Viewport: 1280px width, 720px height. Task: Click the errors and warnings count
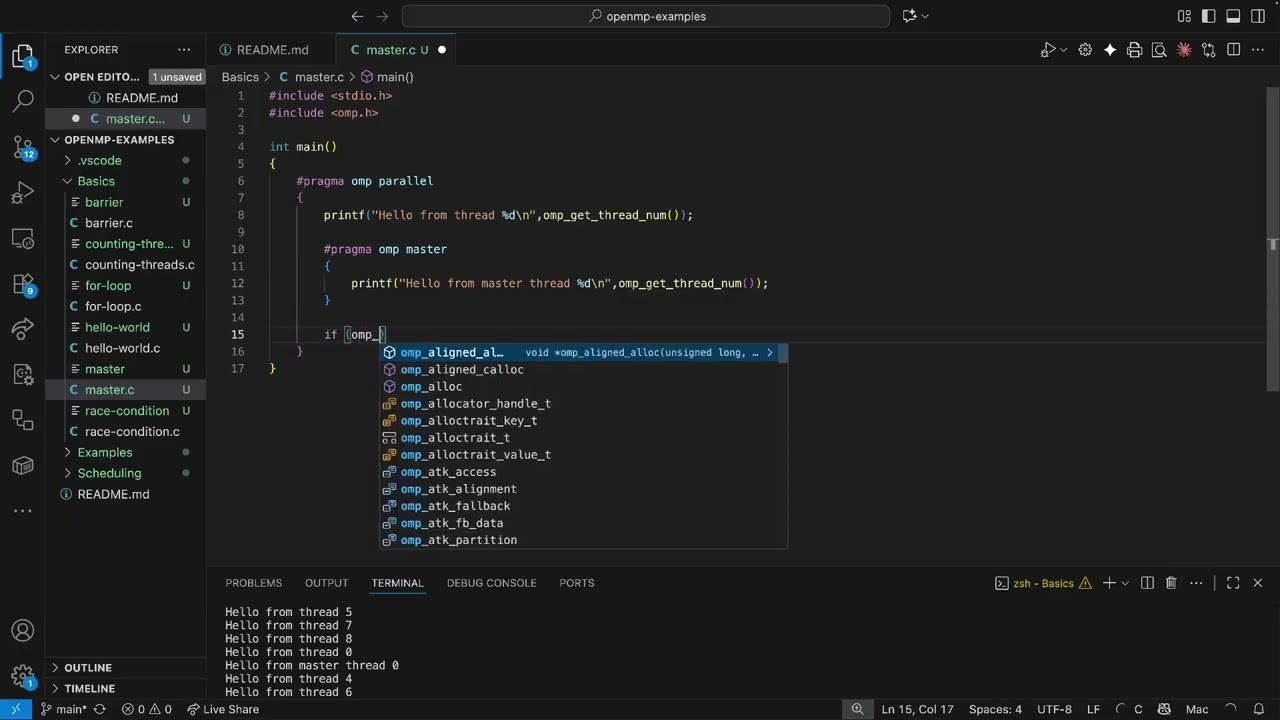pyautogui.click(x=147, y=710)
